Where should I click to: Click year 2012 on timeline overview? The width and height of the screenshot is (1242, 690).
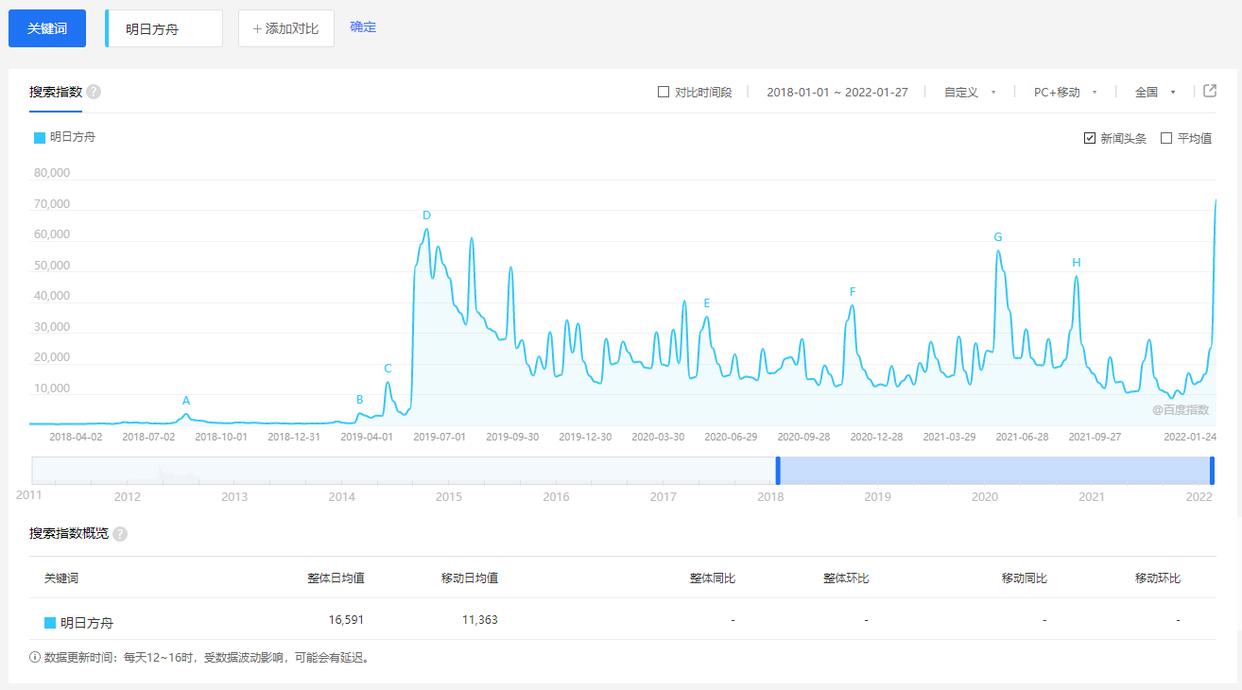(x=127, y=497)
